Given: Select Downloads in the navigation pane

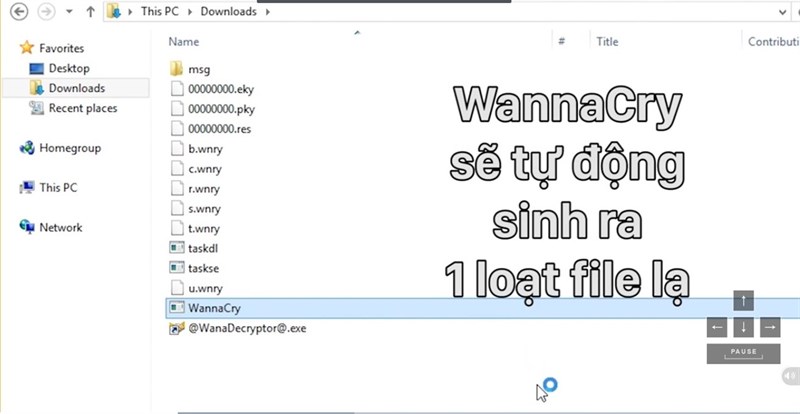Looking at the screenshot, I should [76, 88].
